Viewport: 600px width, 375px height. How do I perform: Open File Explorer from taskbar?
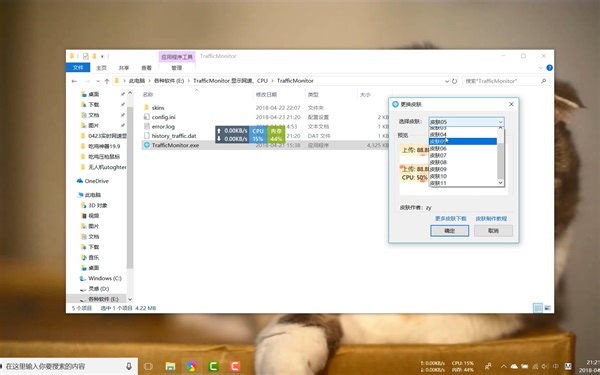pos(170,366)
